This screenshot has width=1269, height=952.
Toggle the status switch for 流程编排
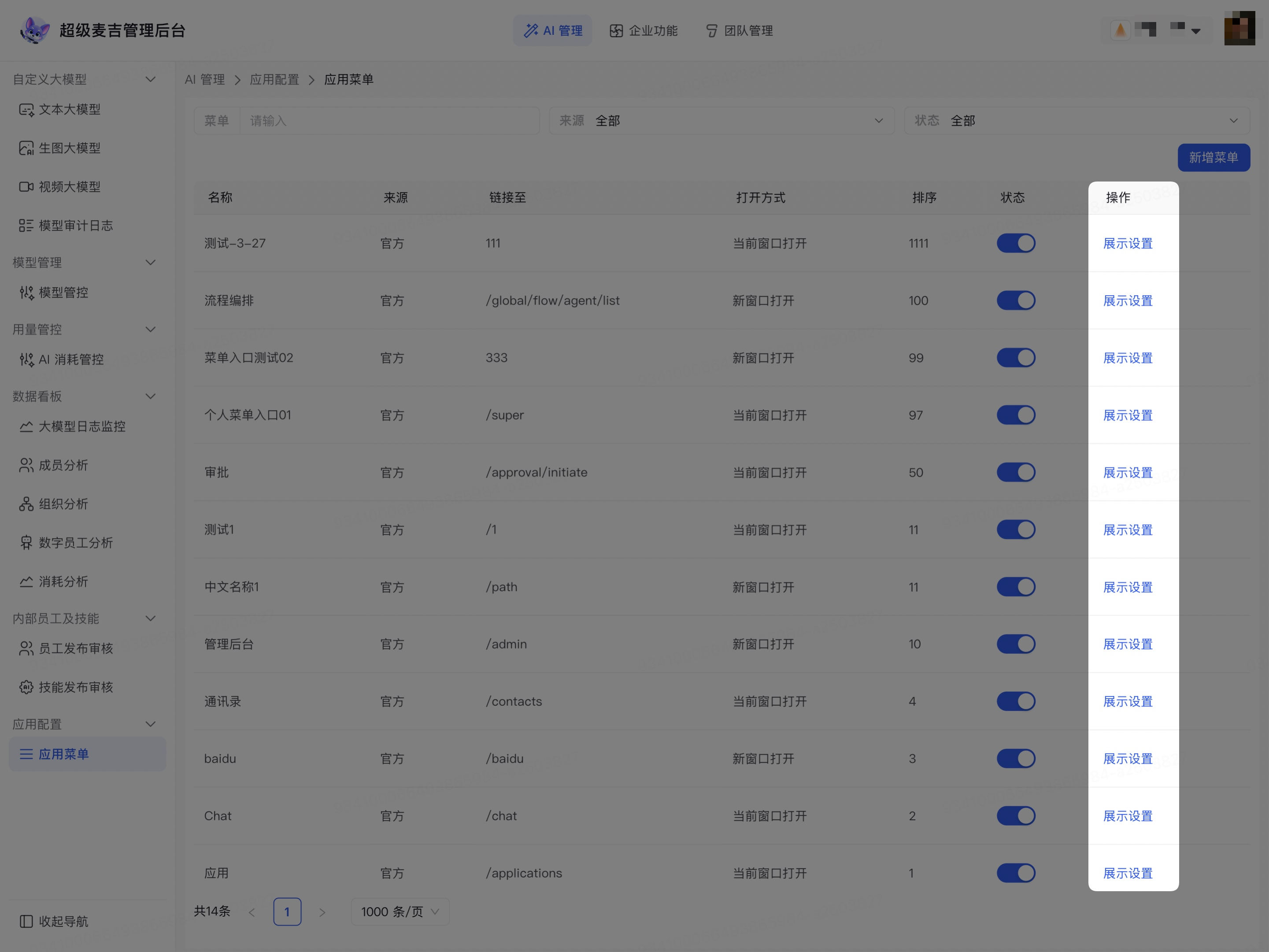click(1015, 300)
